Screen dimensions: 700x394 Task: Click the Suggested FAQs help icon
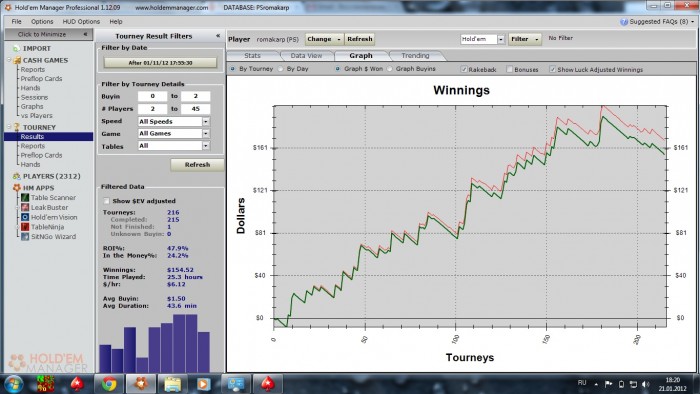point(624,22)
